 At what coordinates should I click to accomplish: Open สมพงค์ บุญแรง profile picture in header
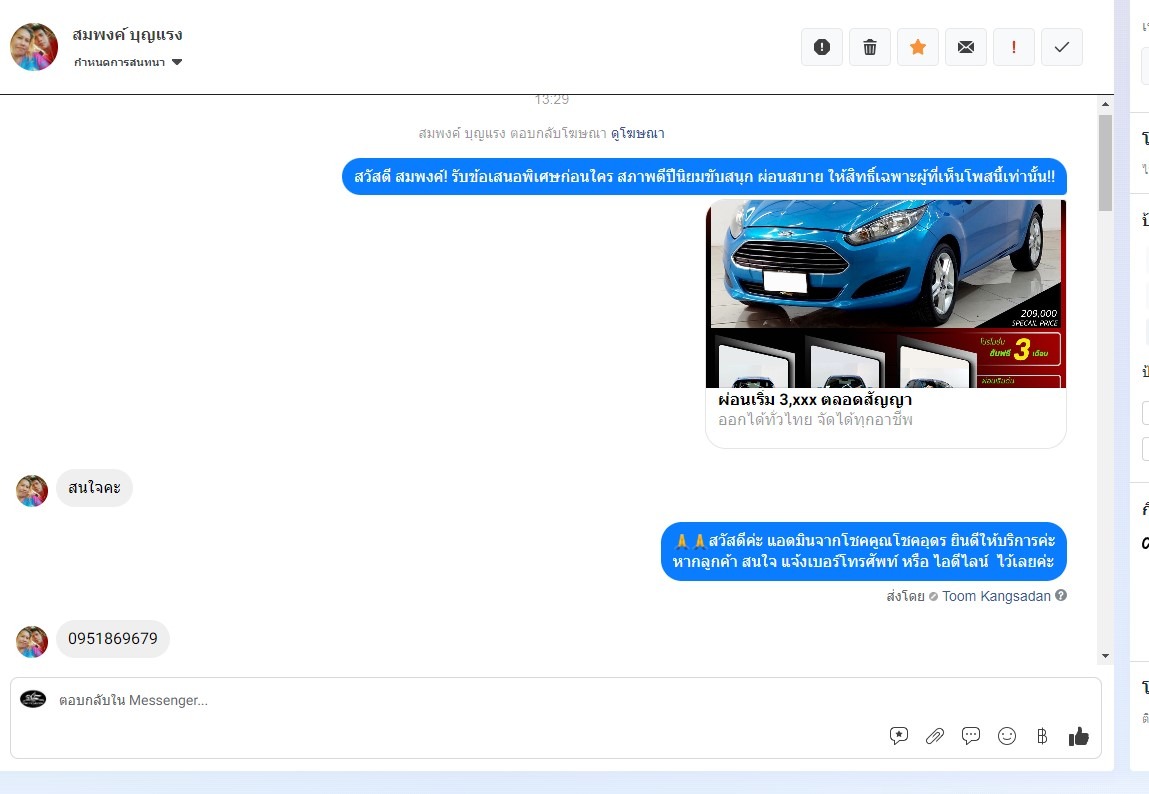coord(34,47)
